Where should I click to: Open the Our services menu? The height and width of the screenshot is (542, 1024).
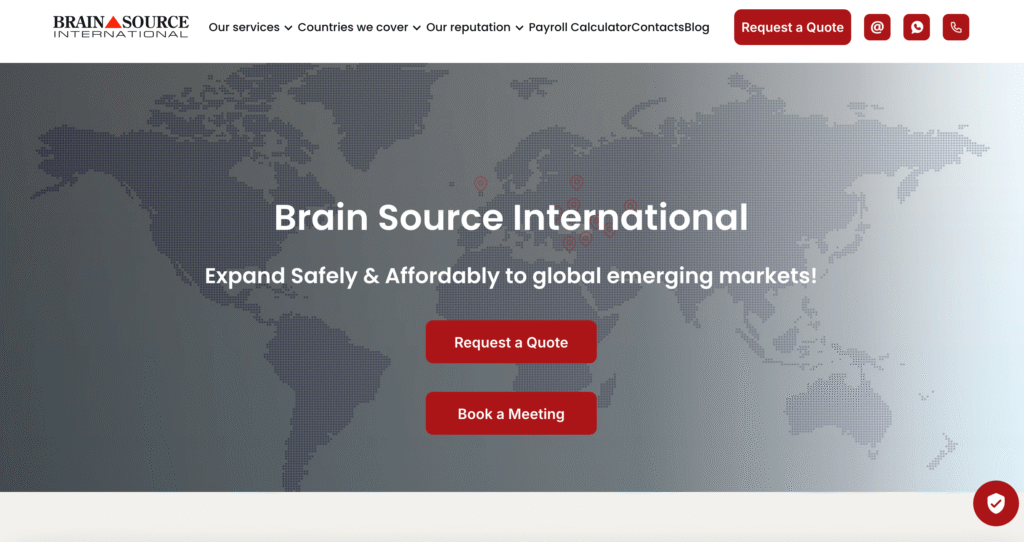pyautogui.click(x=244, y=27)
